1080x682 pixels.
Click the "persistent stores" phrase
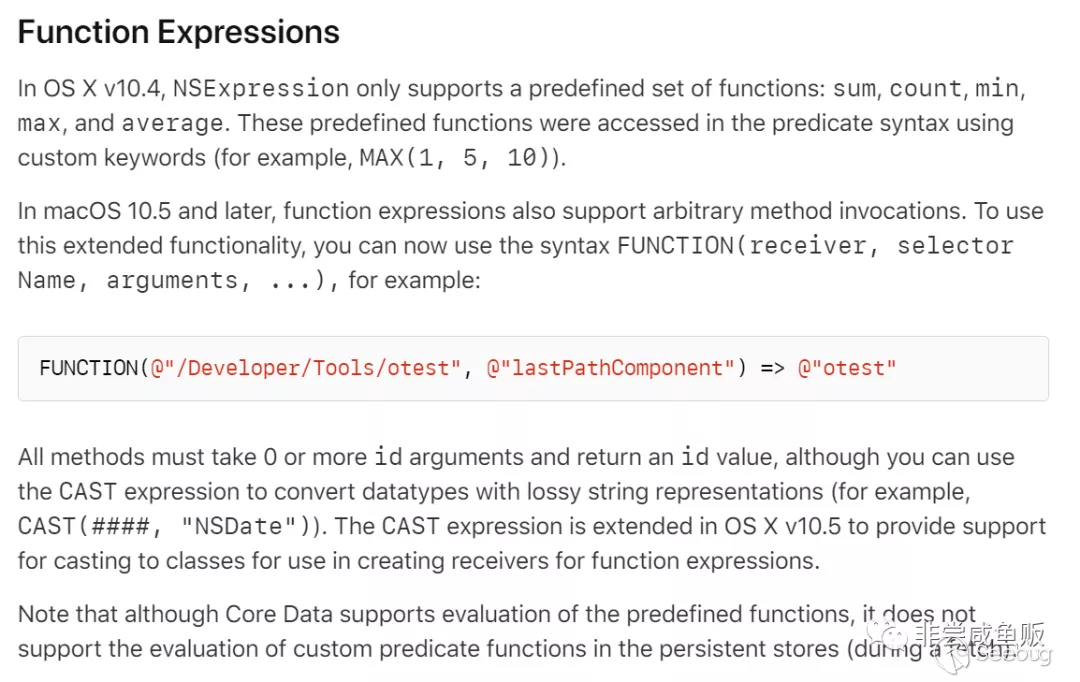pos(753,648)
